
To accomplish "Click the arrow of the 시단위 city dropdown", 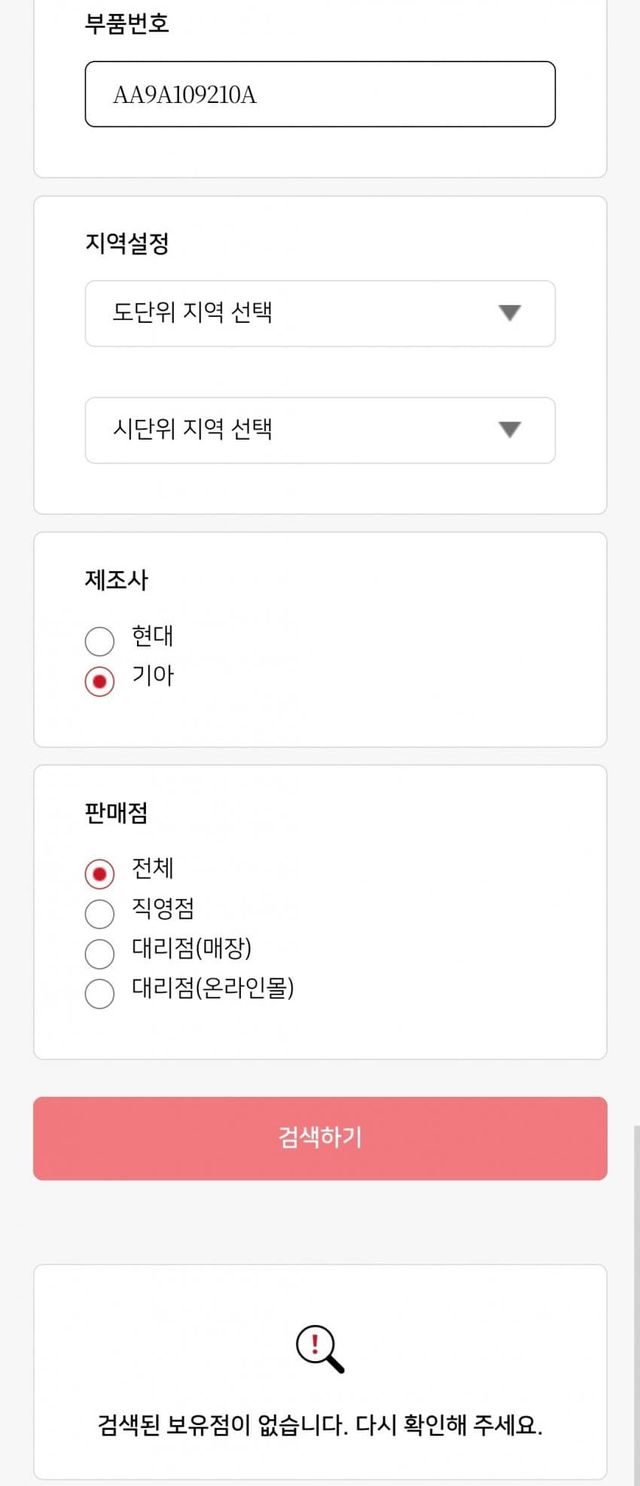I will (x=510, y=430).
